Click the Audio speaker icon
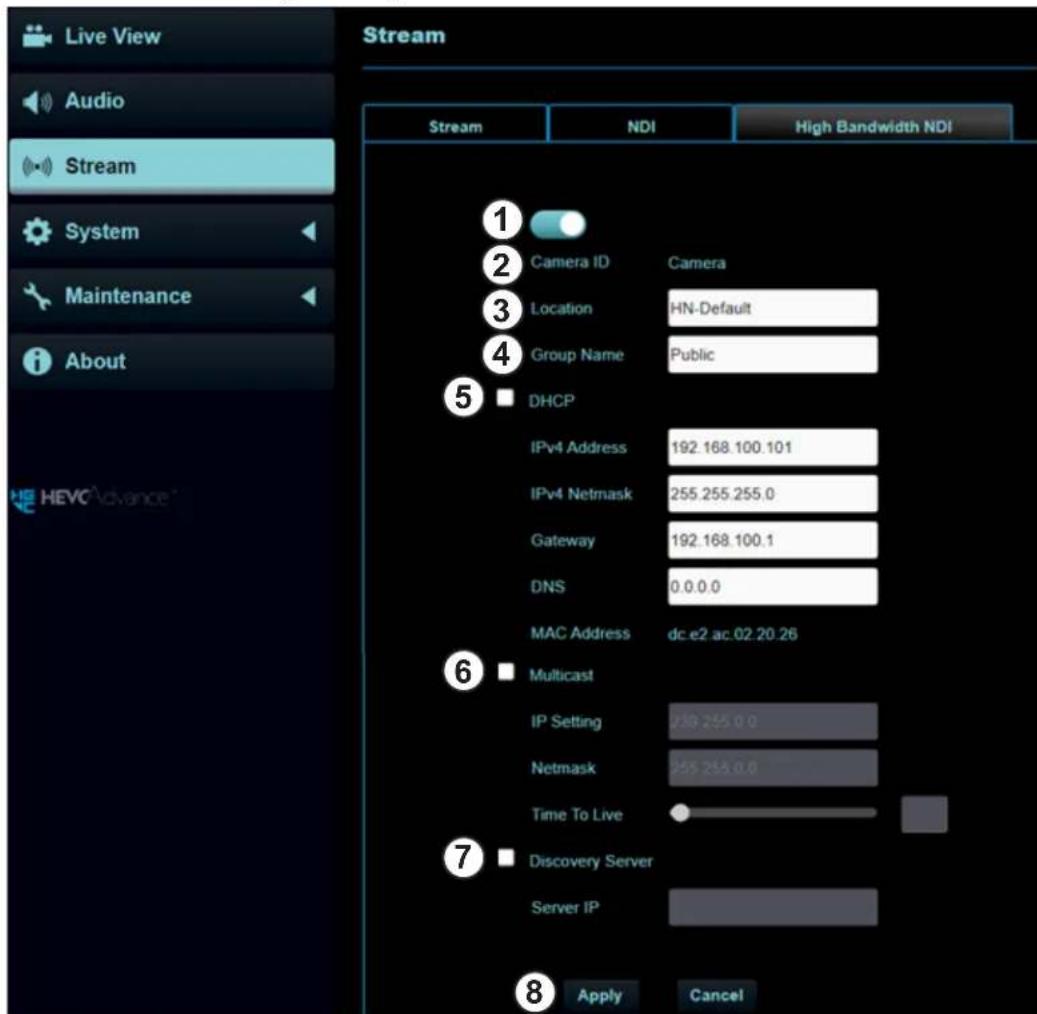Image resolution: width=1037 pixels, height=1014 pixels. (37, 101)
